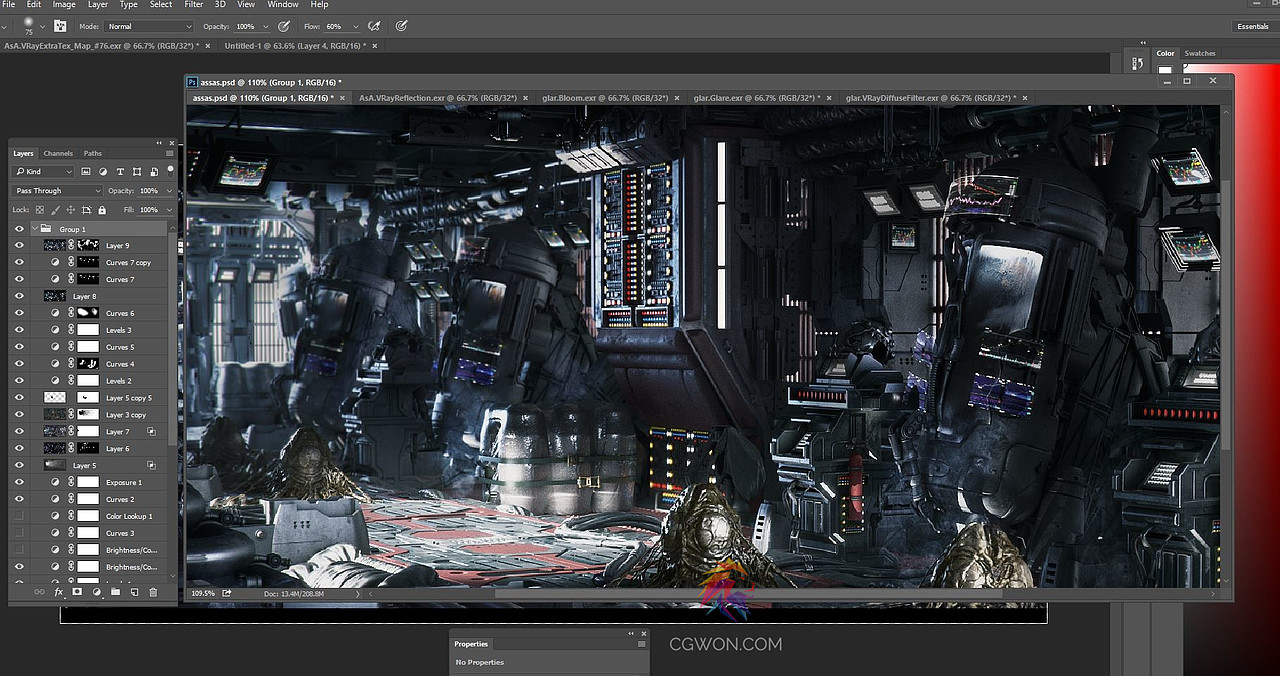Lock transparent pixels icon
The image size is (1280, 676).
[x=40, y=210]
